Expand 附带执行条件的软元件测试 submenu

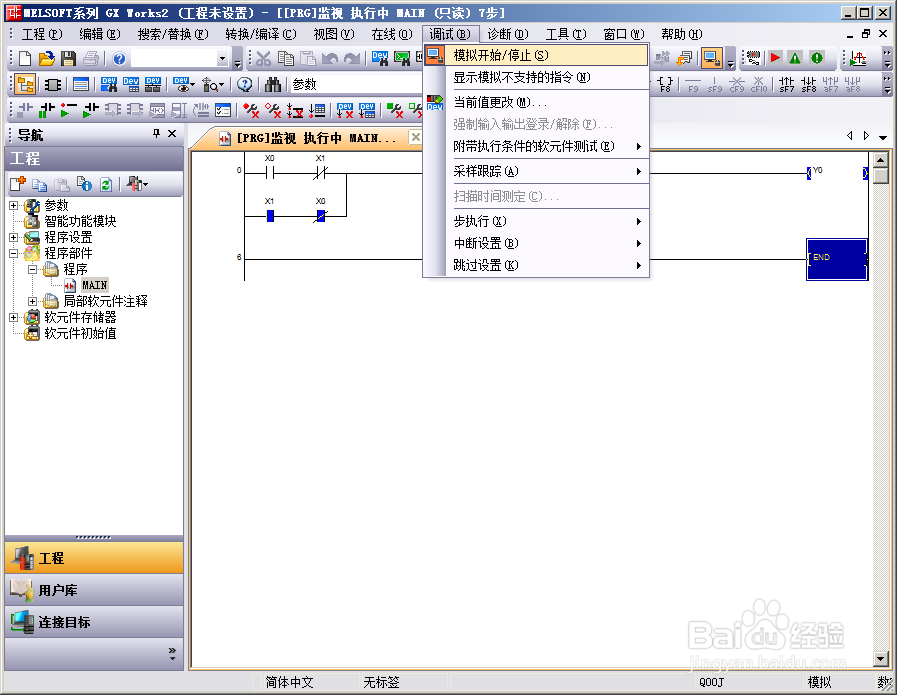point(537,146)
